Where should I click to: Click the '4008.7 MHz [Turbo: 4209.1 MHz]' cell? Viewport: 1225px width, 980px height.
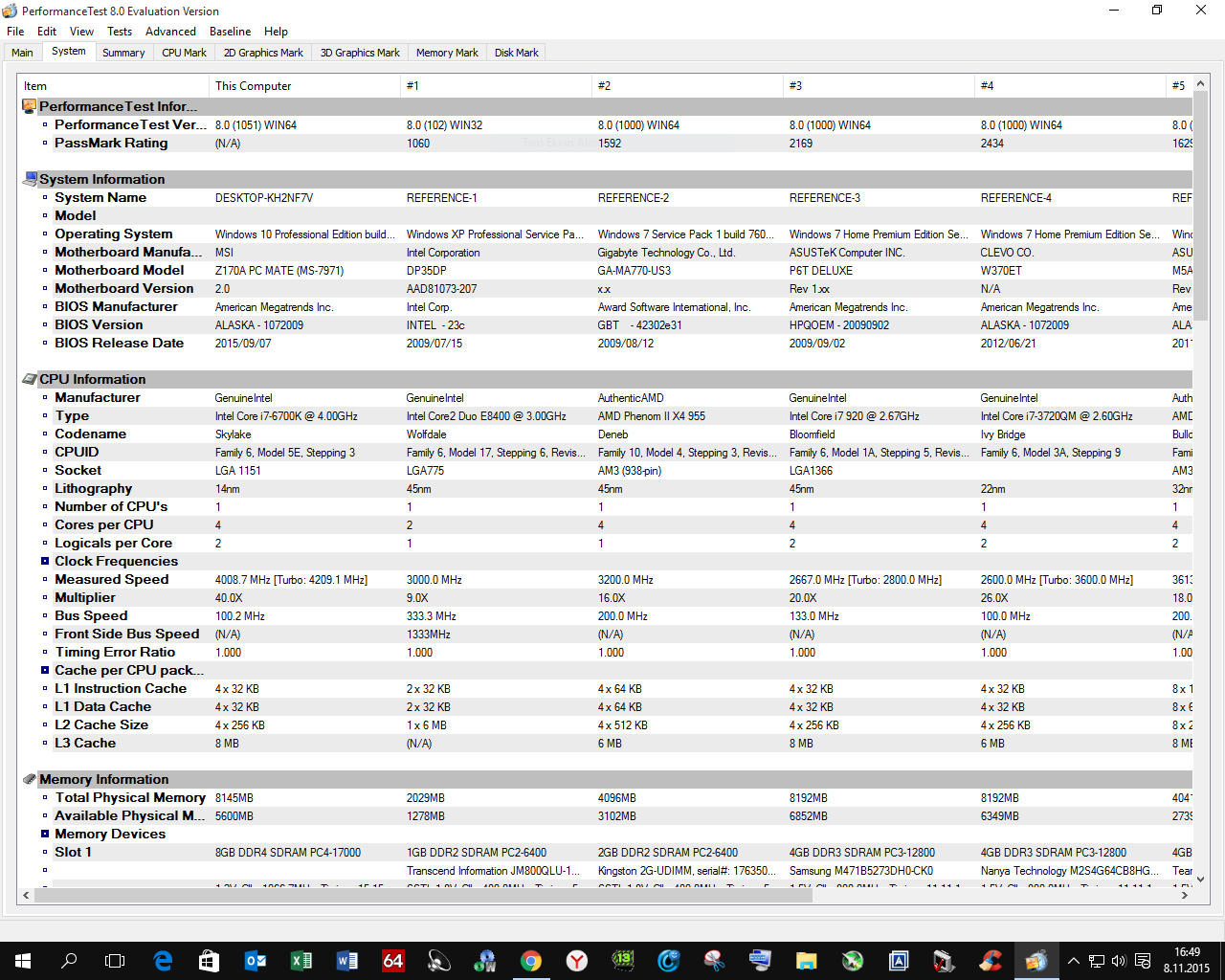coord(291,580)
